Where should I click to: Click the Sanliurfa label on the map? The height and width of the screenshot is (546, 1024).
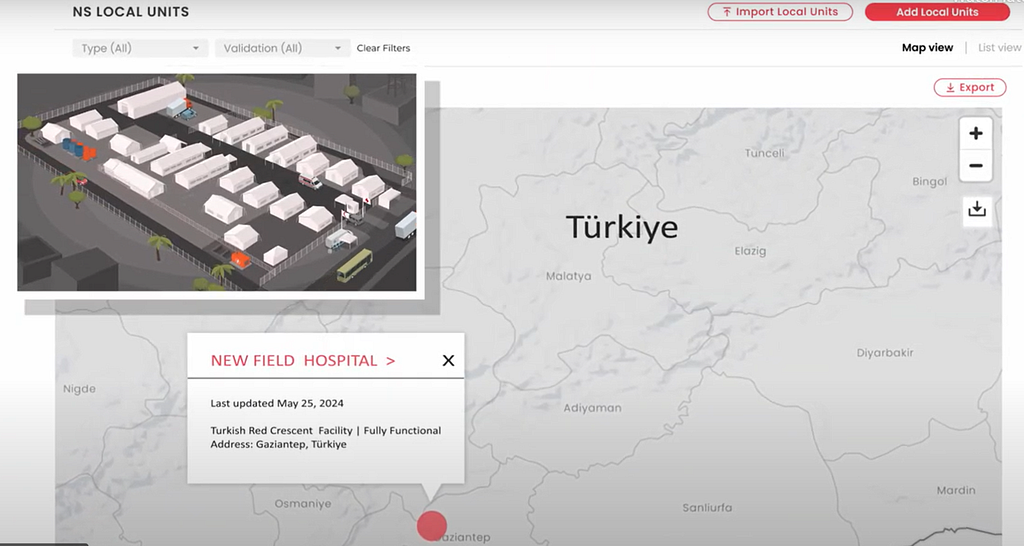707,507
